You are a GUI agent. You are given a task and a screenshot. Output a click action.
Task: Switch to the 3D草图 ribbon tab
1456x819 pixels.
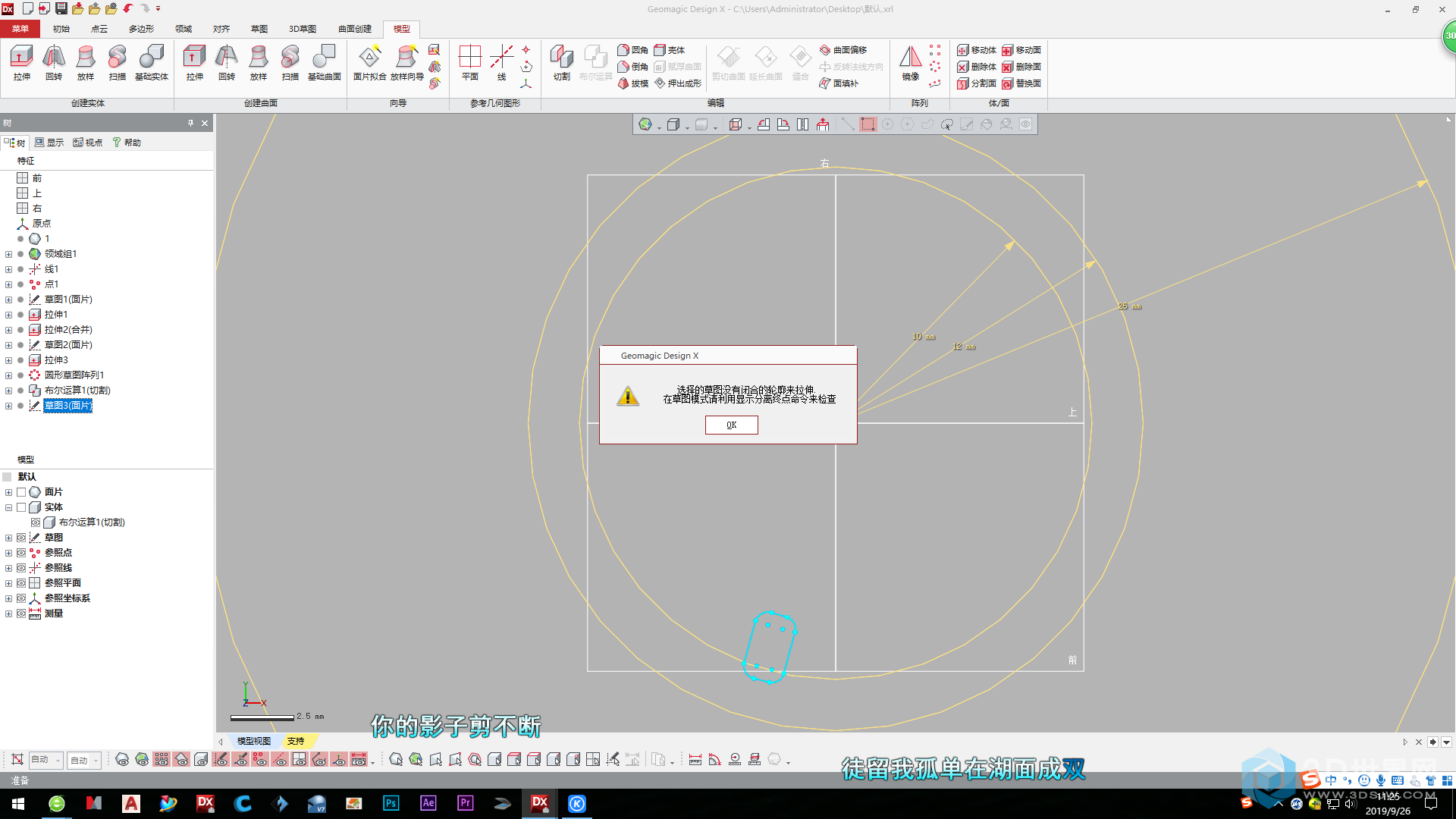[302, 29]
